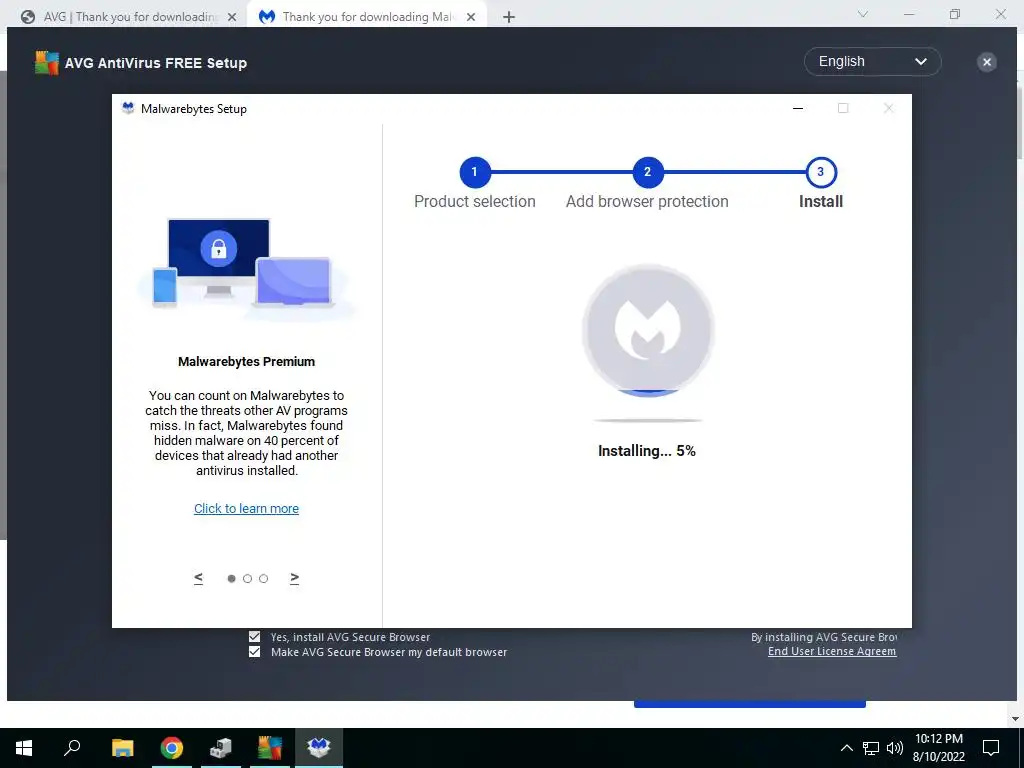Click the Install step label
The image size is (1024, 768).
tap(821, 202)
